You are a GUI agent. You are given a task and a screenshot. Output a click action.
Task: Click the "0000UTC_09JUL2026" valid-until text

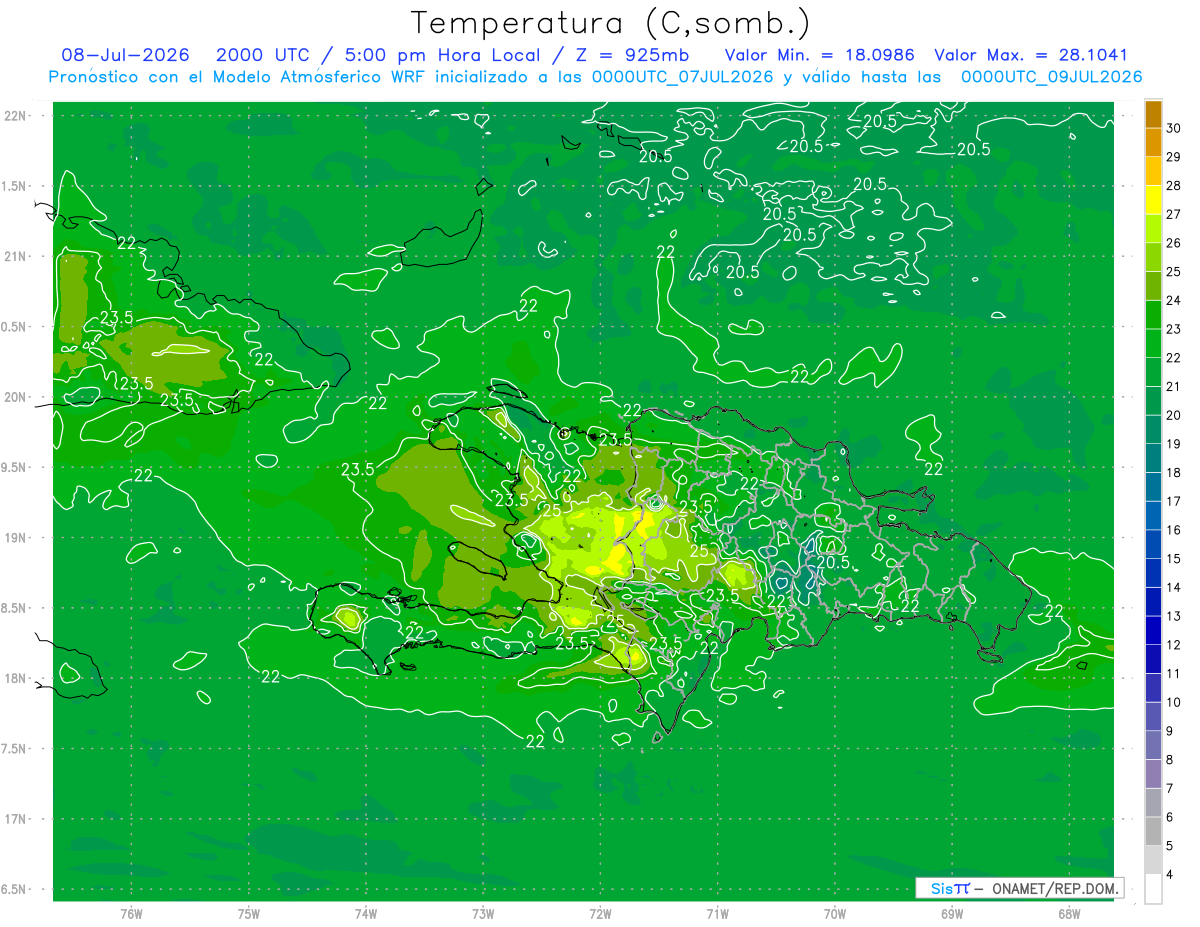[x=1052, y=77]
